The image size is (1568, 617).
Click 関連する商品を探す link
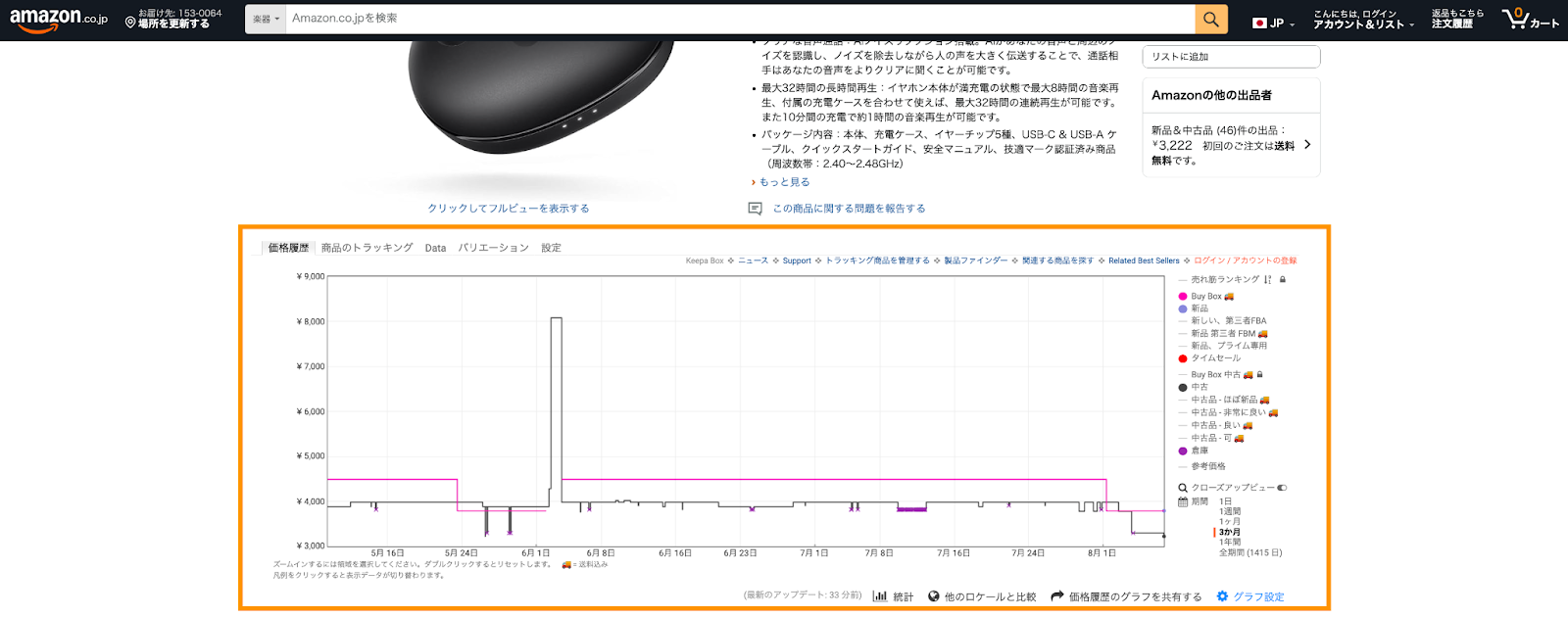1057,261
